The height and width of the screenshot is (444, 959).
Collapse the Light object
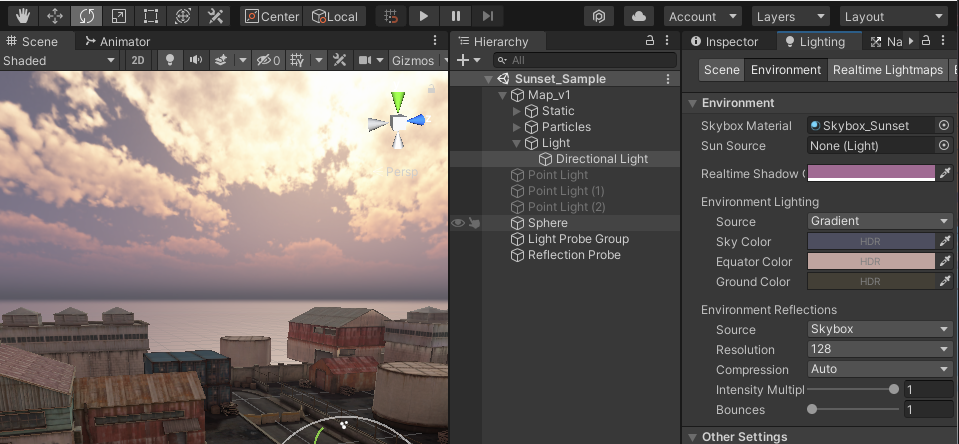[517, 143]
